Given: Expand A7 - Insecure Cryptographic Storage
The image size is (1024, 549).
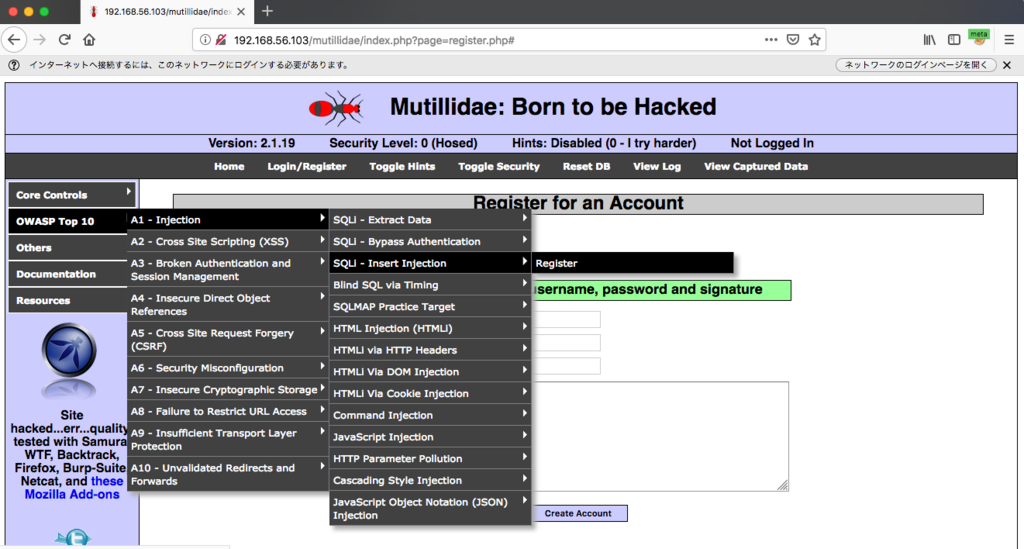Looking at the screenshot, I should coord(228,390).
